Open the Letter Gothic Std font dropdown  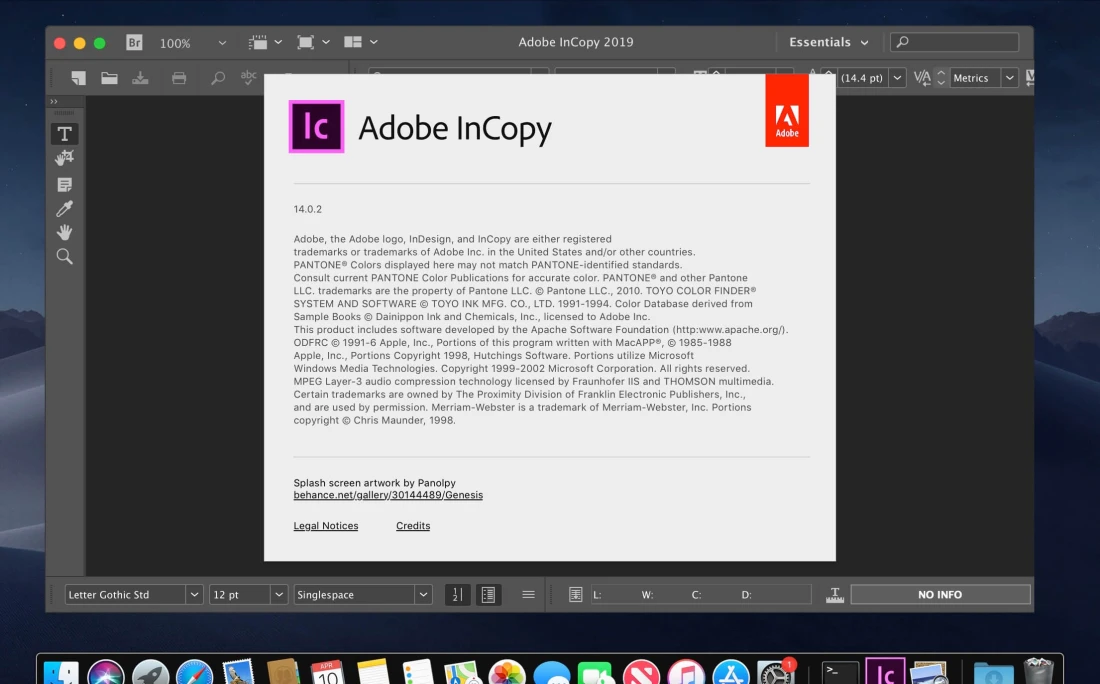[194, 594]
